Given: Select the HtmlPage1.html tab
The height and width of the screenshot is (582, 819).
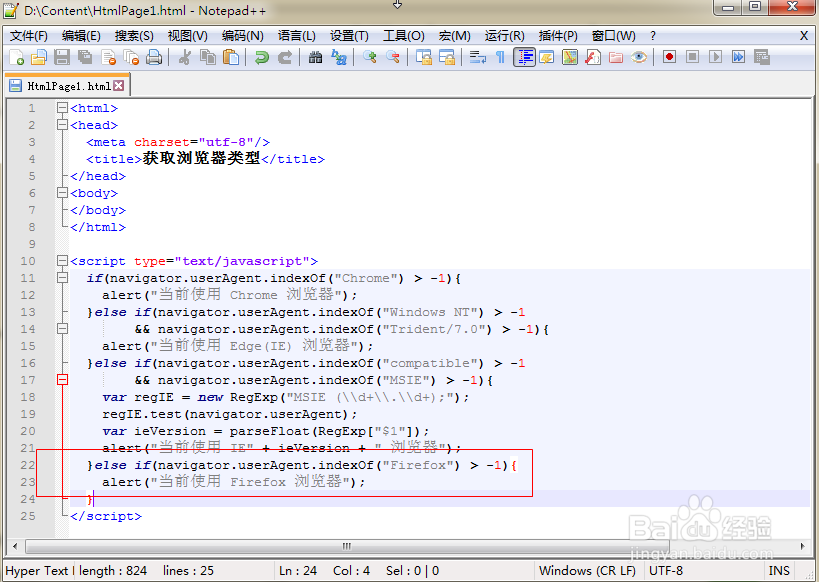Looking at the screenshot, I should coord(68,86).
